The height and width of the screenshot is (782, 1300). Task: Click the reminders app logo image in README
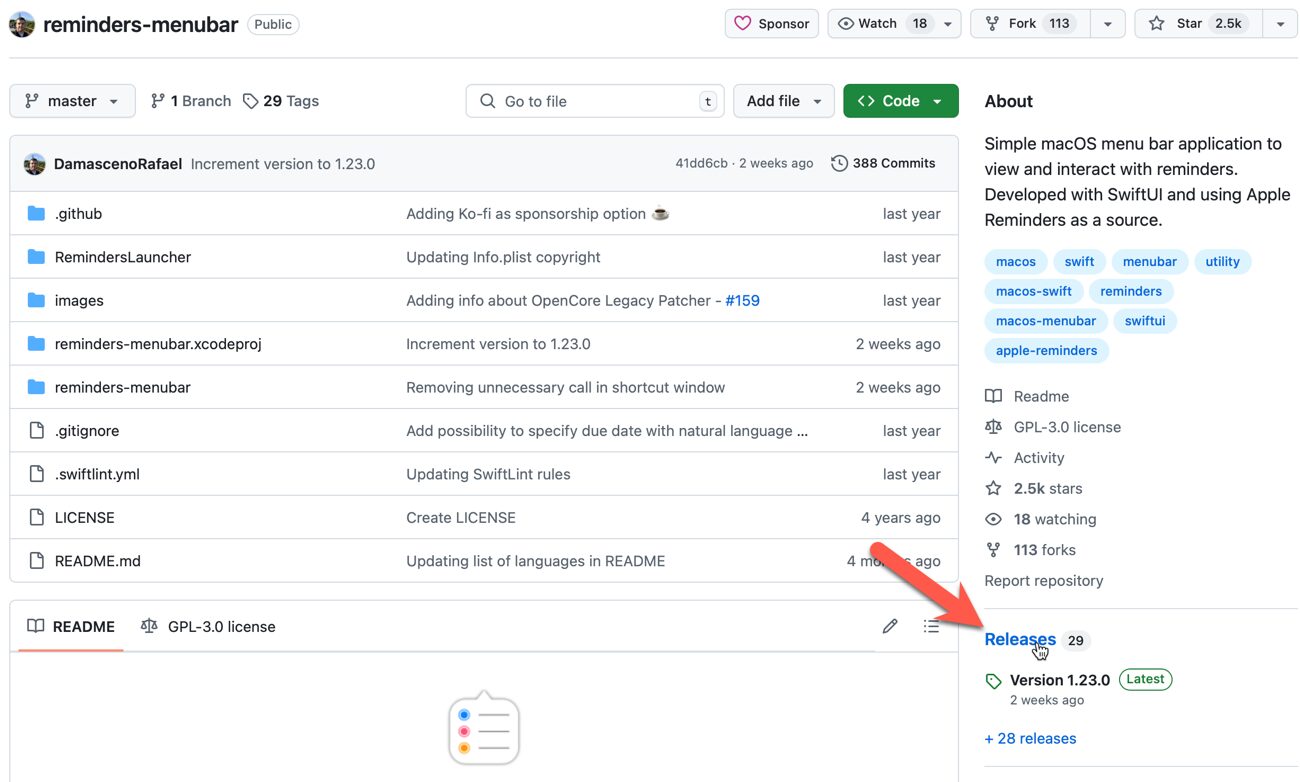pos(484,727)
